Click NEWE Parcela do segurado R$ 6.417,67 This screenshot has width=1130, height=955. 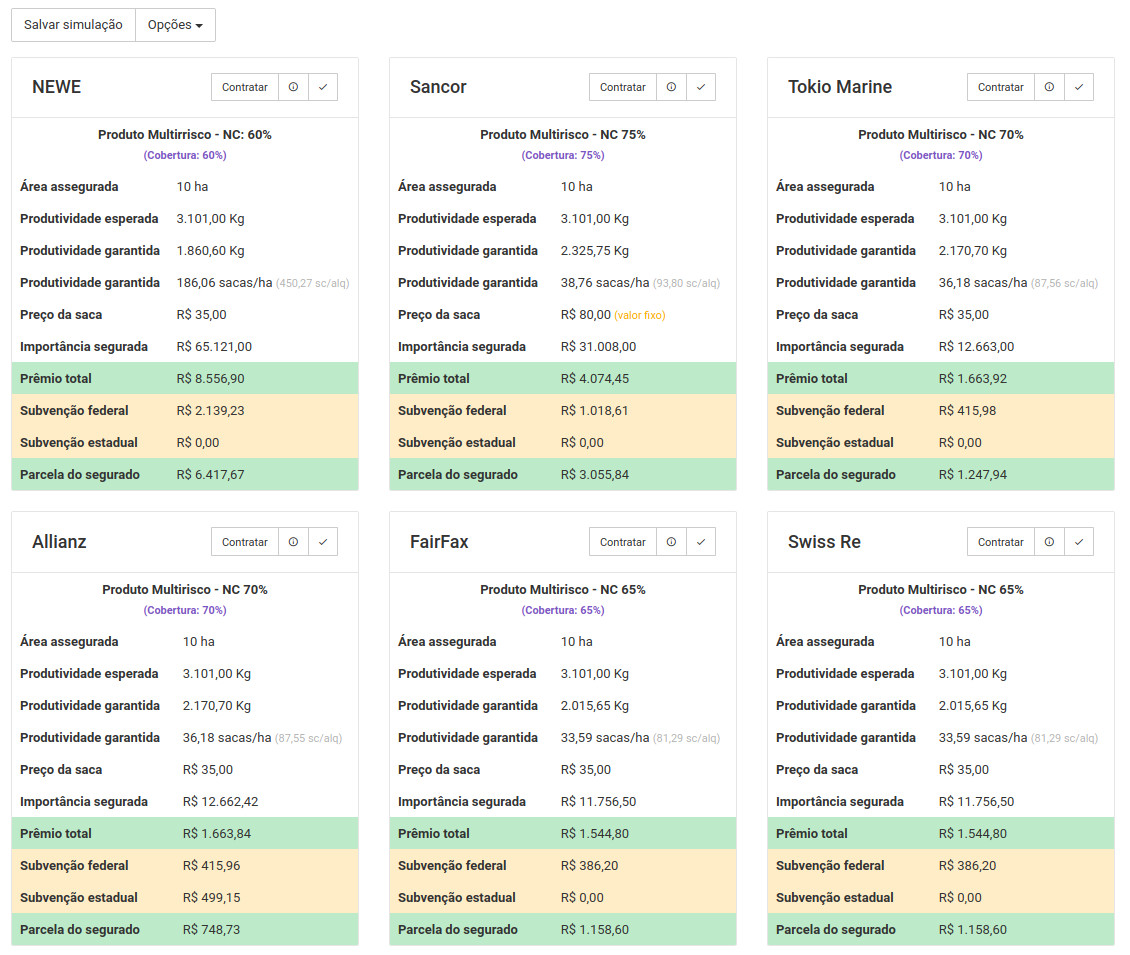(210, 475)
